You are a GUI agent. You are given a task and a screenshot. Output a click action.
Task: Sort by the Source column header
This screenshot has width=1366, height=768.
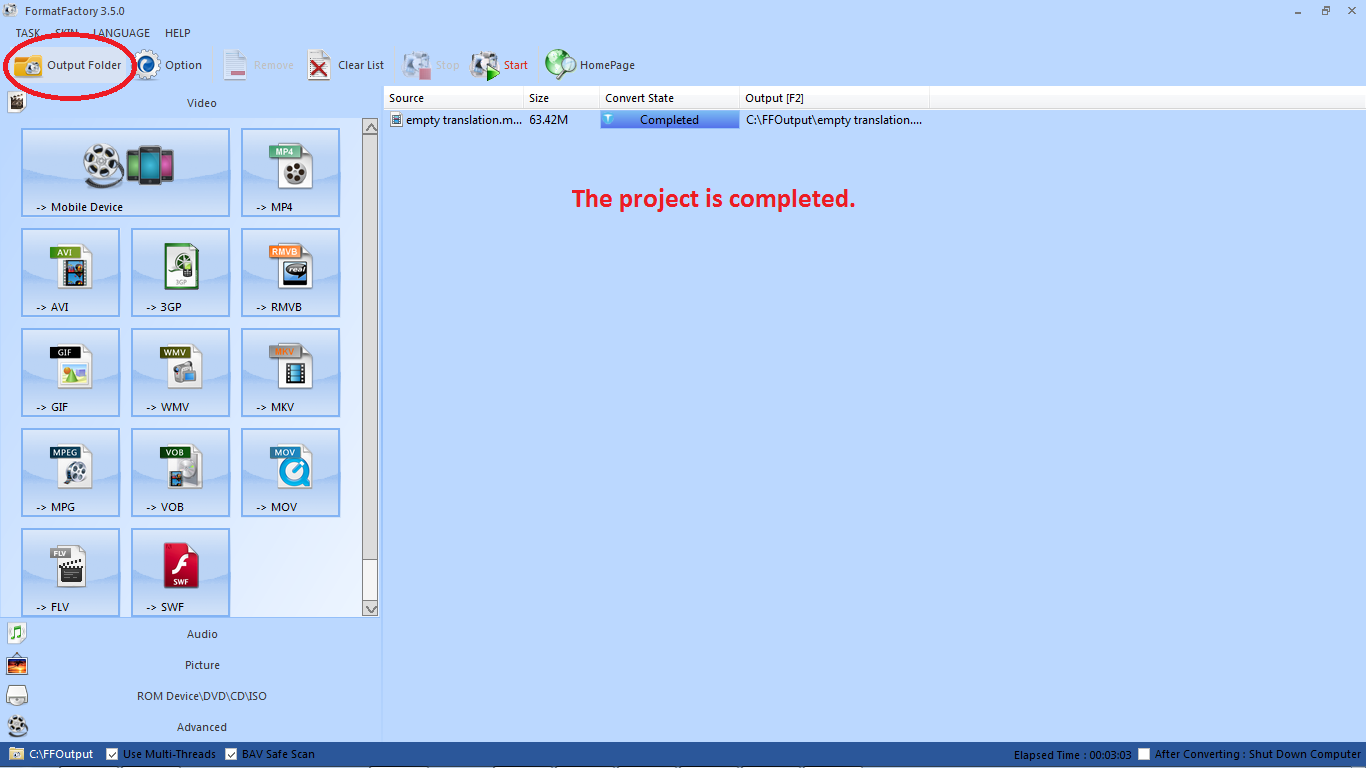click(454, 98)
